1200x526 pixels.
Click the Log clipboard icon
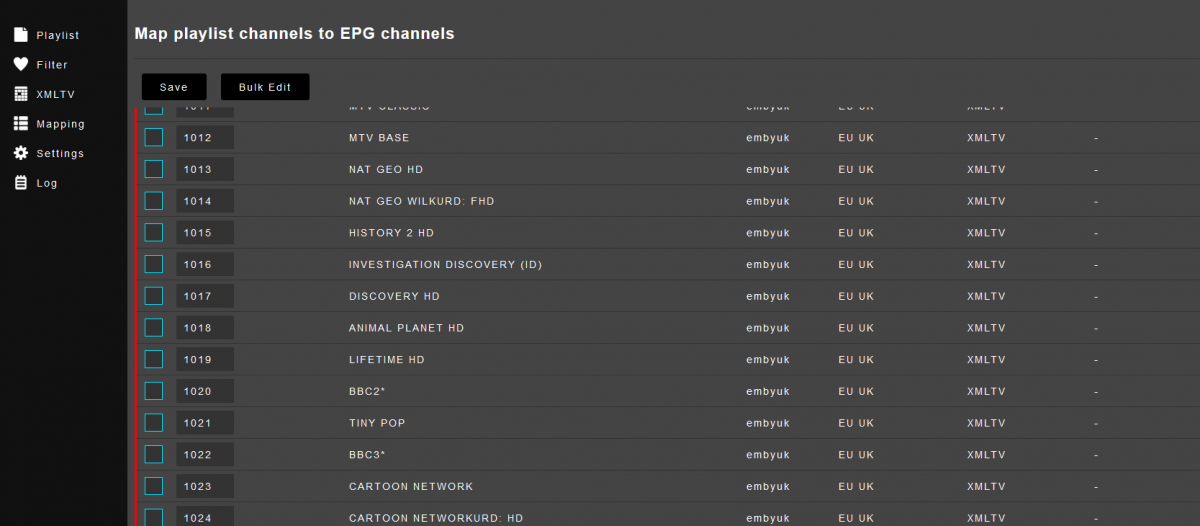pos(20,183)
